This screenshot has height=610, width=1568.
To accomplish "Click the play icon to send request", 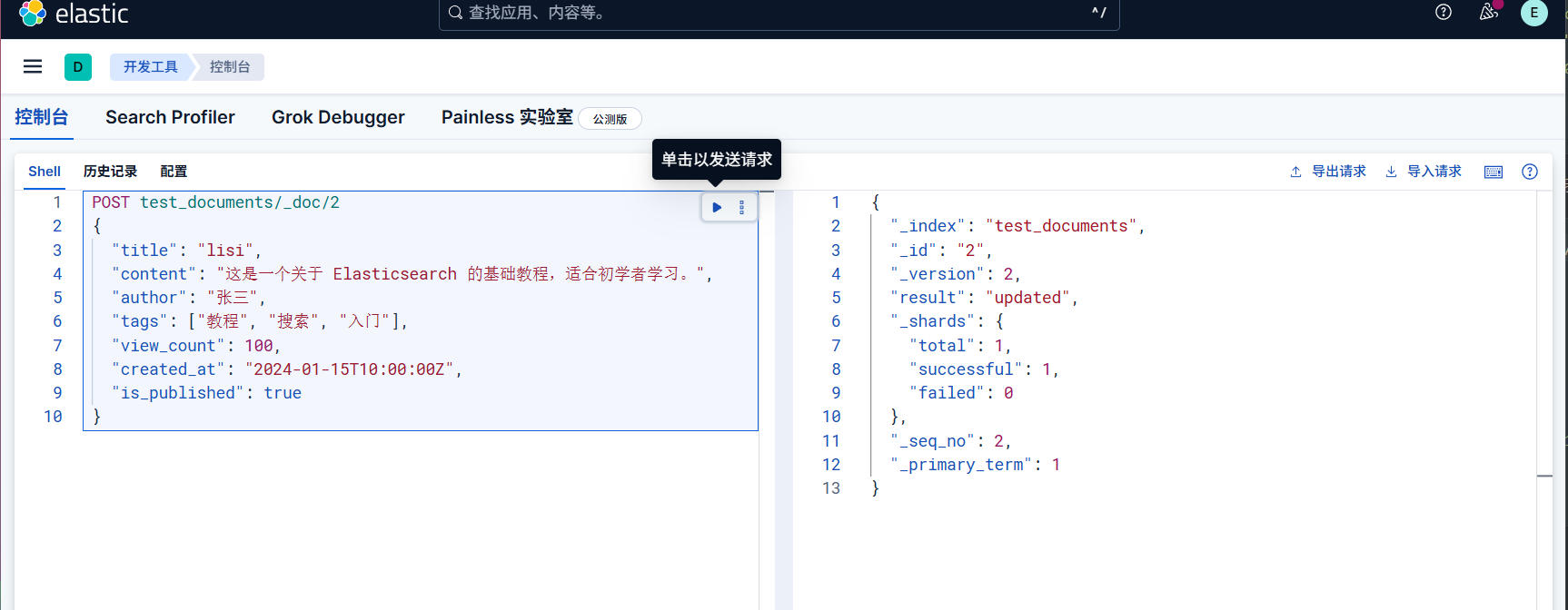I will (x=717, y=208).
